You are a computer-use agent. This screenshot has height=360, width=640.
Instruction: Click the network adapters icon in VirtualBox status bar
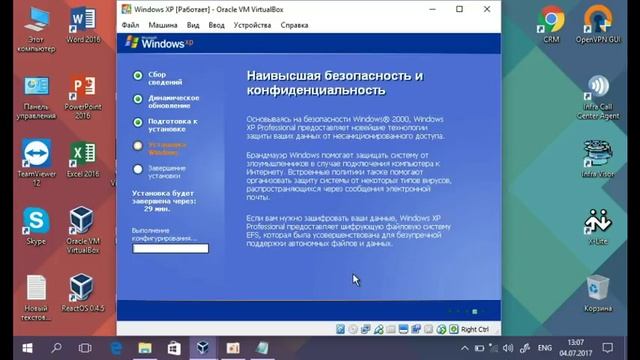[x=366, y=329]
